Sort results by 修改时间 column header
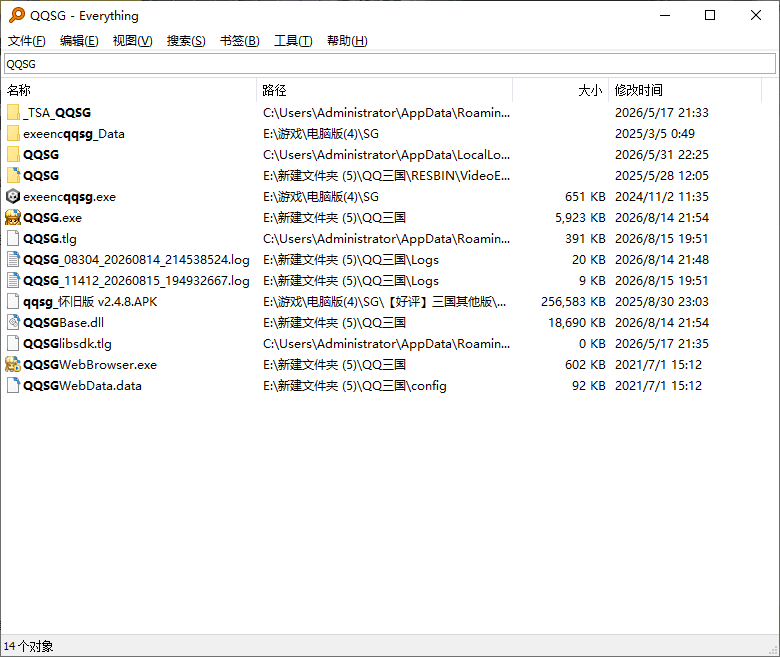The height and width of the screenshot is (657, 780). (685, 90)
